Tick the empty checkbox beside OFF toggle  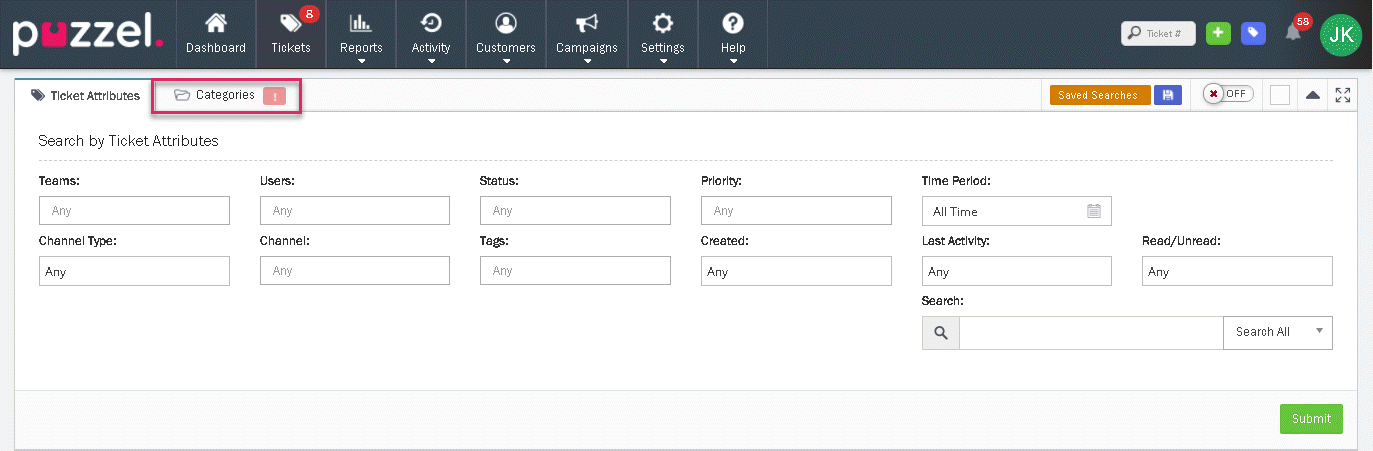pos(1279,95)
